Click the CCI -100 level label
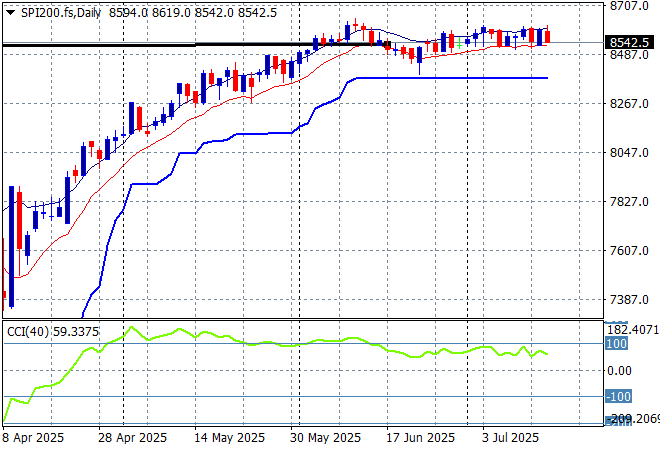 (618, 397)
